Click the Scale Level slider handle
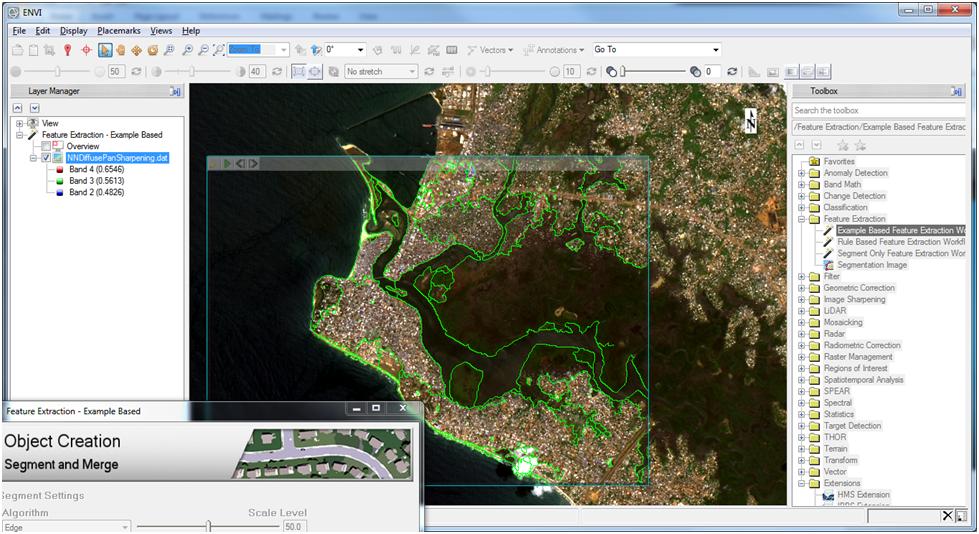979x534 pixels. click(x=208, y=525)
